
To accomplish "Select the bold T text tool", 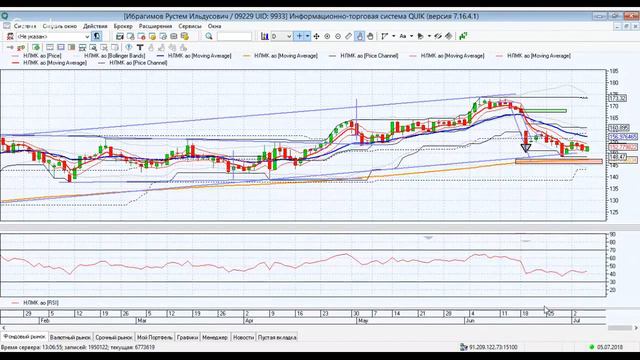I will pos(140,47).
